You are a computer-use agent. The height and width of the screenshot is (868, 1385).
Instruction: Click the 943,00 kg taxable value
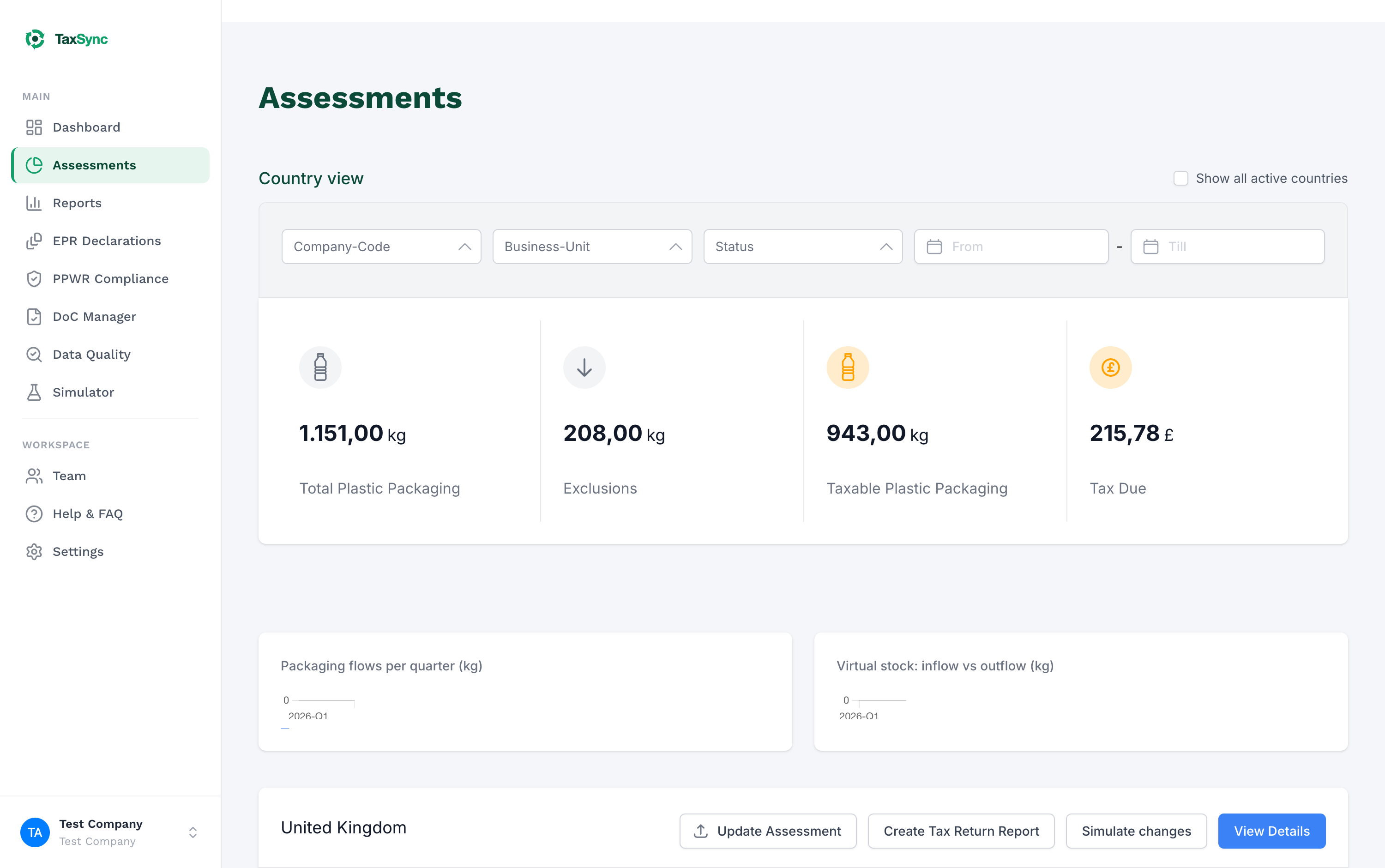point(878,434)
